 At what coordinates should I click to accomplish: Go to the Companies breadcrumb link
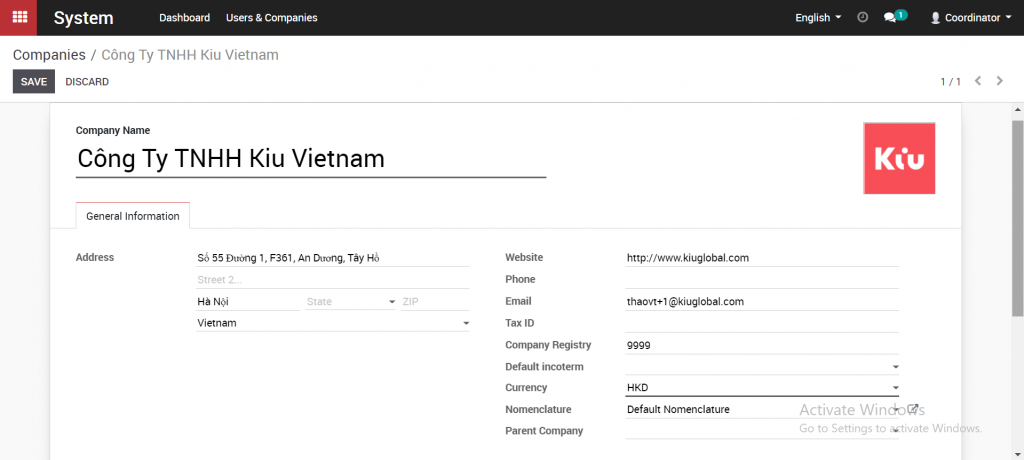click(49, 55)
